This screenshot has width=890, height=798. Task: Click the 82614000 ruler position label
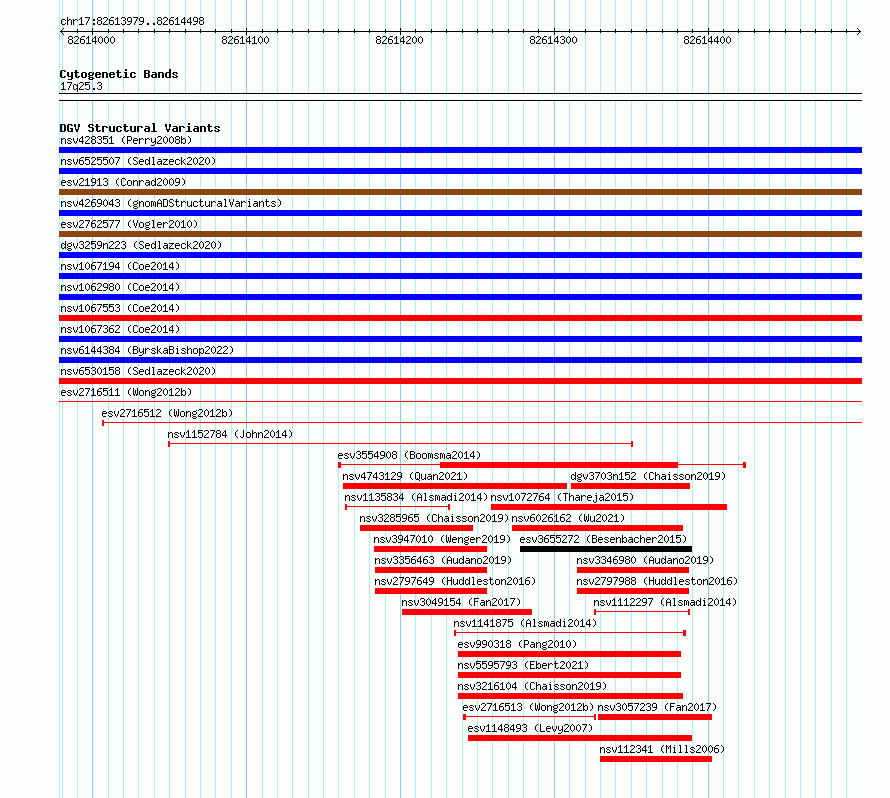[x=91, y=40]
